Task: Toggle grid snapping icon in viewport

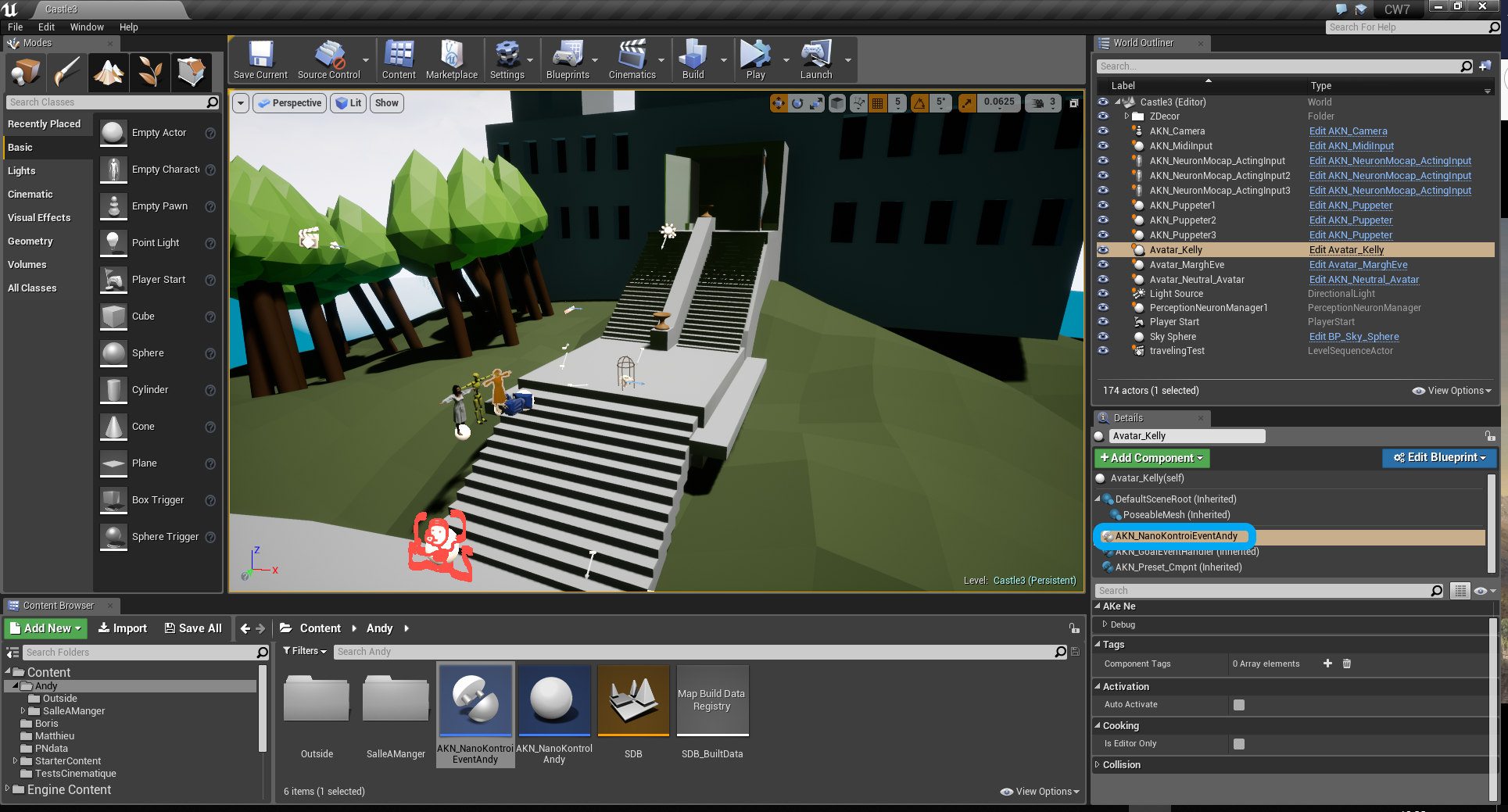Action: [x=878, y=102]
